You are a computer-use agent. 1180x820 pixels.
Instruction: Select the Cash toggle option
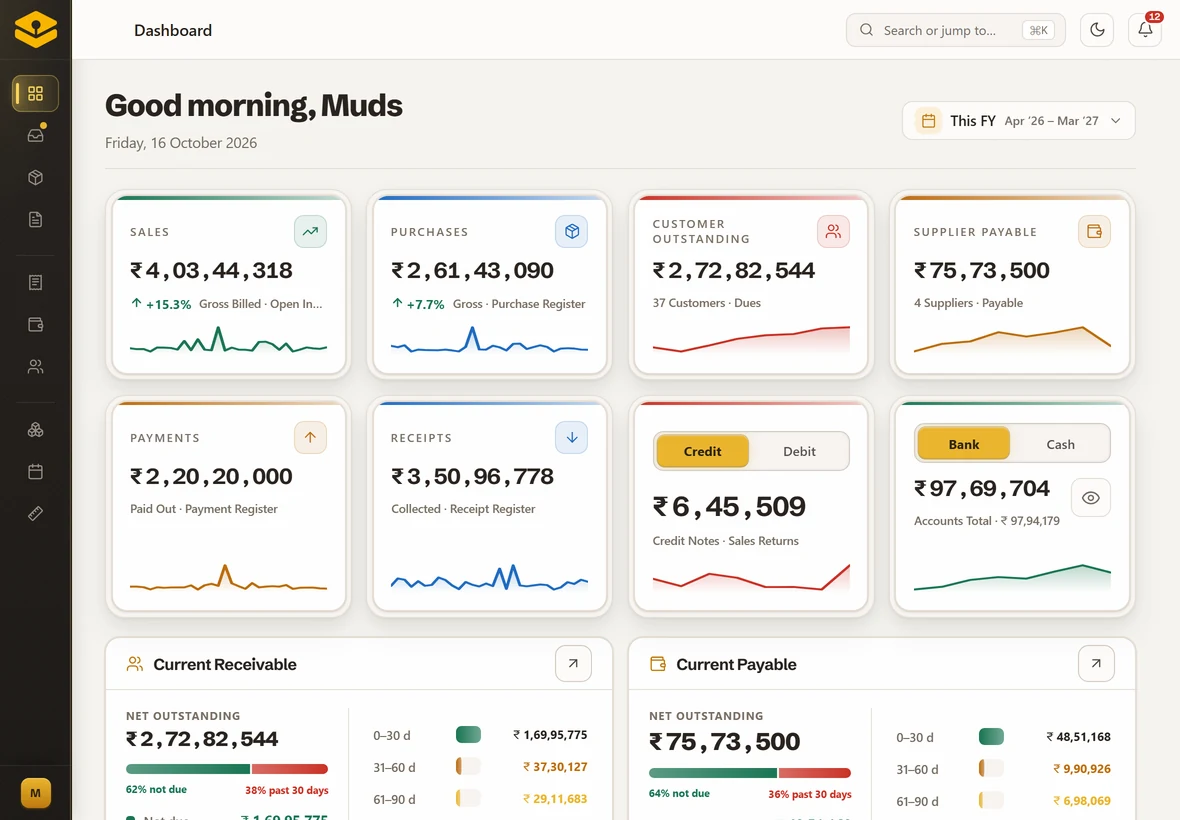pos(1060,445)
